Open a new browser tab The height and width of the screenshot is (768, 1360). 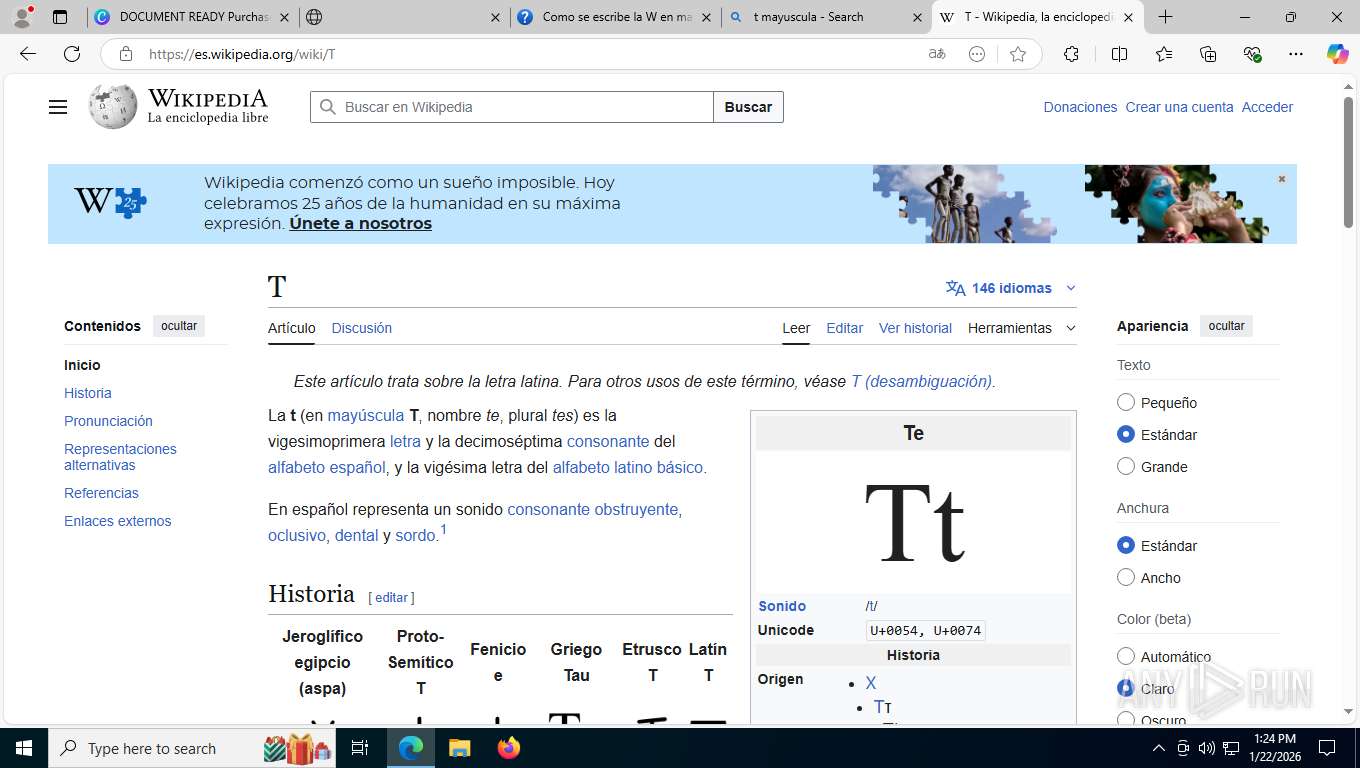coord(1165,17)
